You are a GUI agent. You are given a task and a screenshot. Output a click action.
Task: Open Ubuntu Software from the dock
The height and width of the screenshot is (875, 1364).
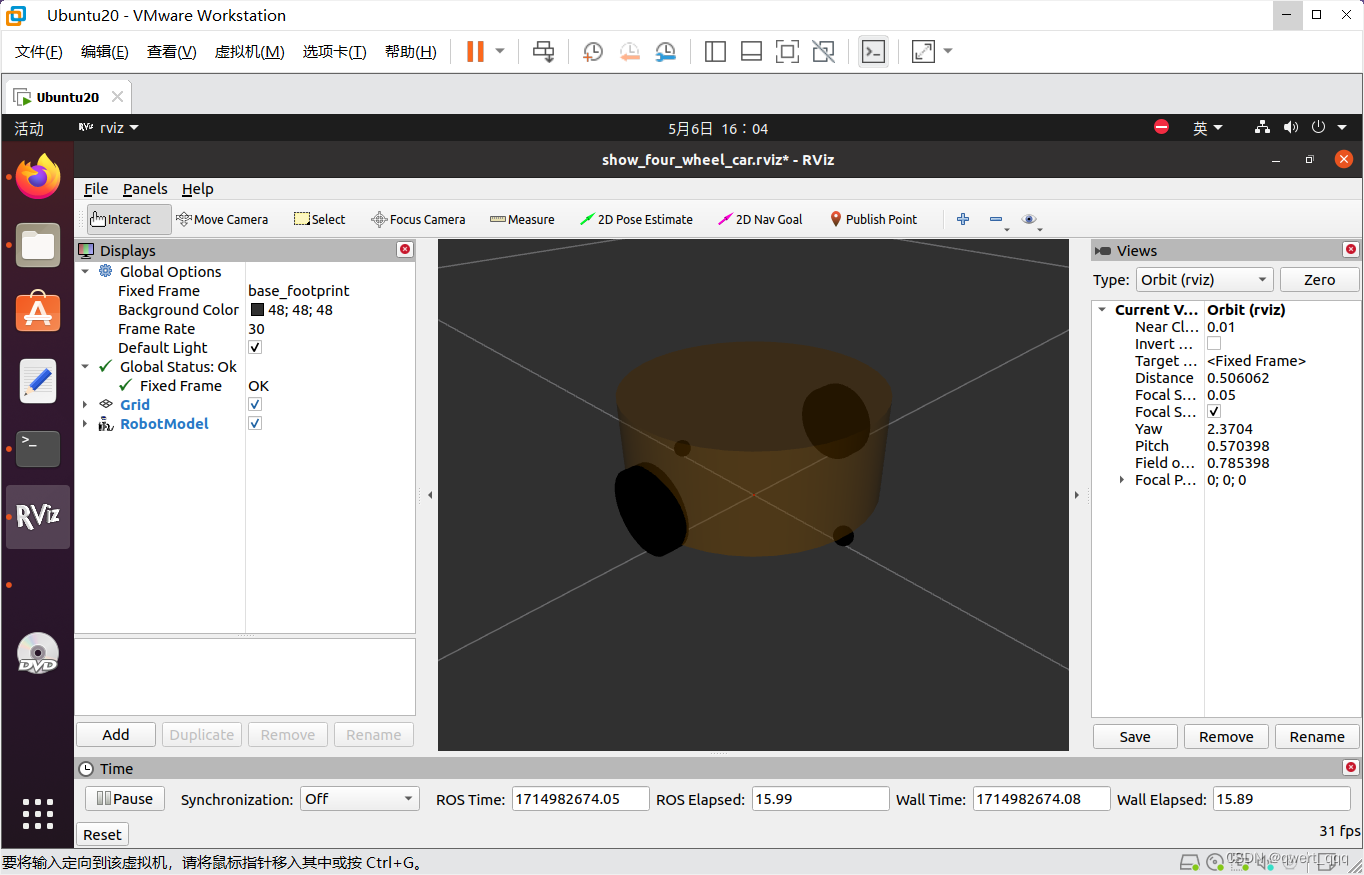[x=38, y=313]
